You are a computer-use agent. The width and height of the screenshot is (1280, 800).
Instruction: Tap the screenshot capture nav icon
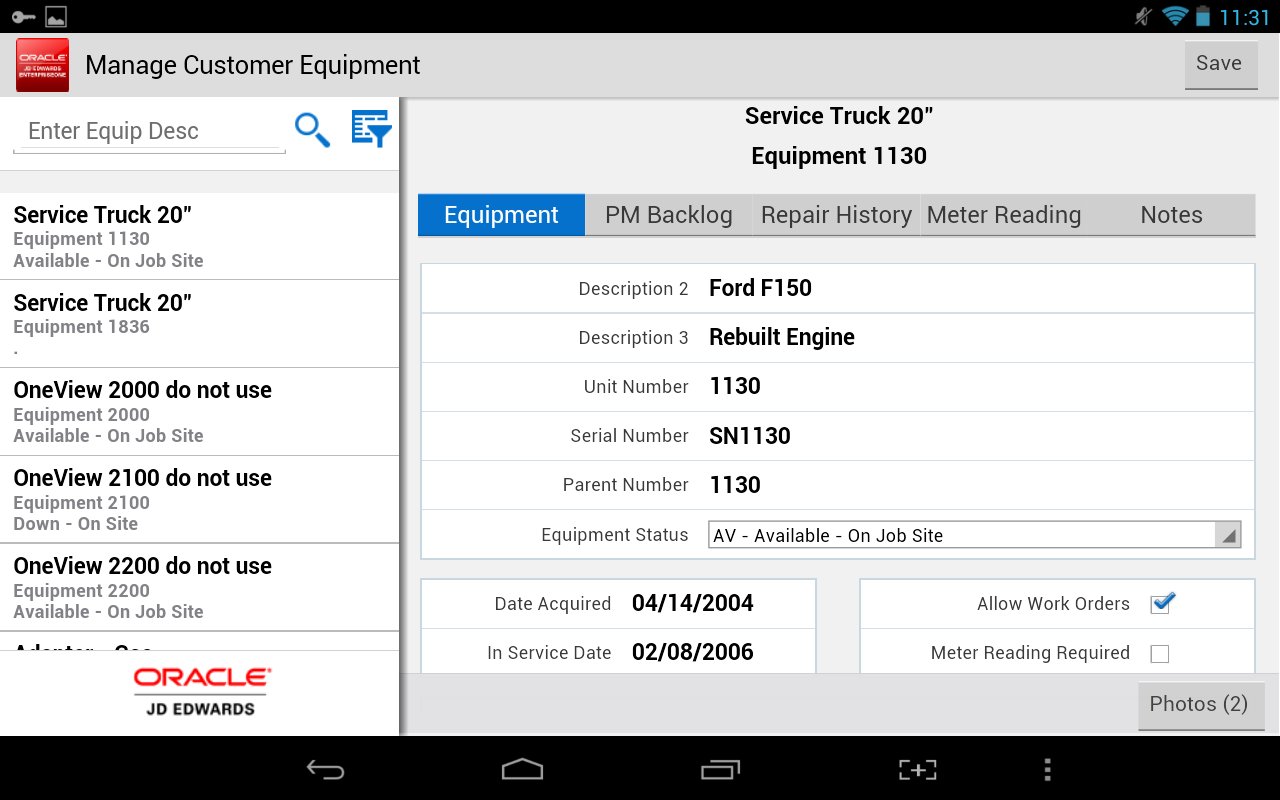coord(917,769)
